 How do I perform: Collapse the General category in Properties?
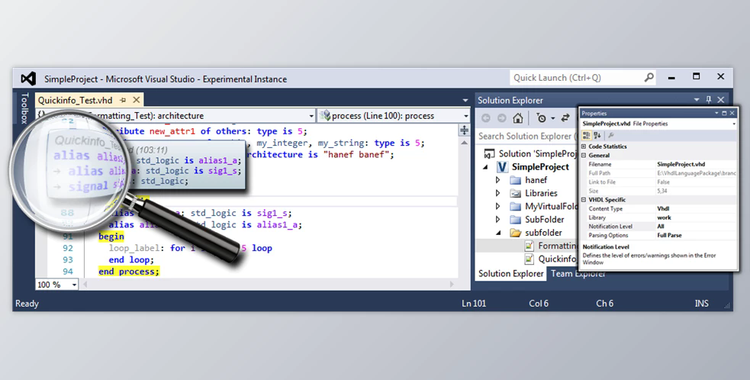point(584,156)
